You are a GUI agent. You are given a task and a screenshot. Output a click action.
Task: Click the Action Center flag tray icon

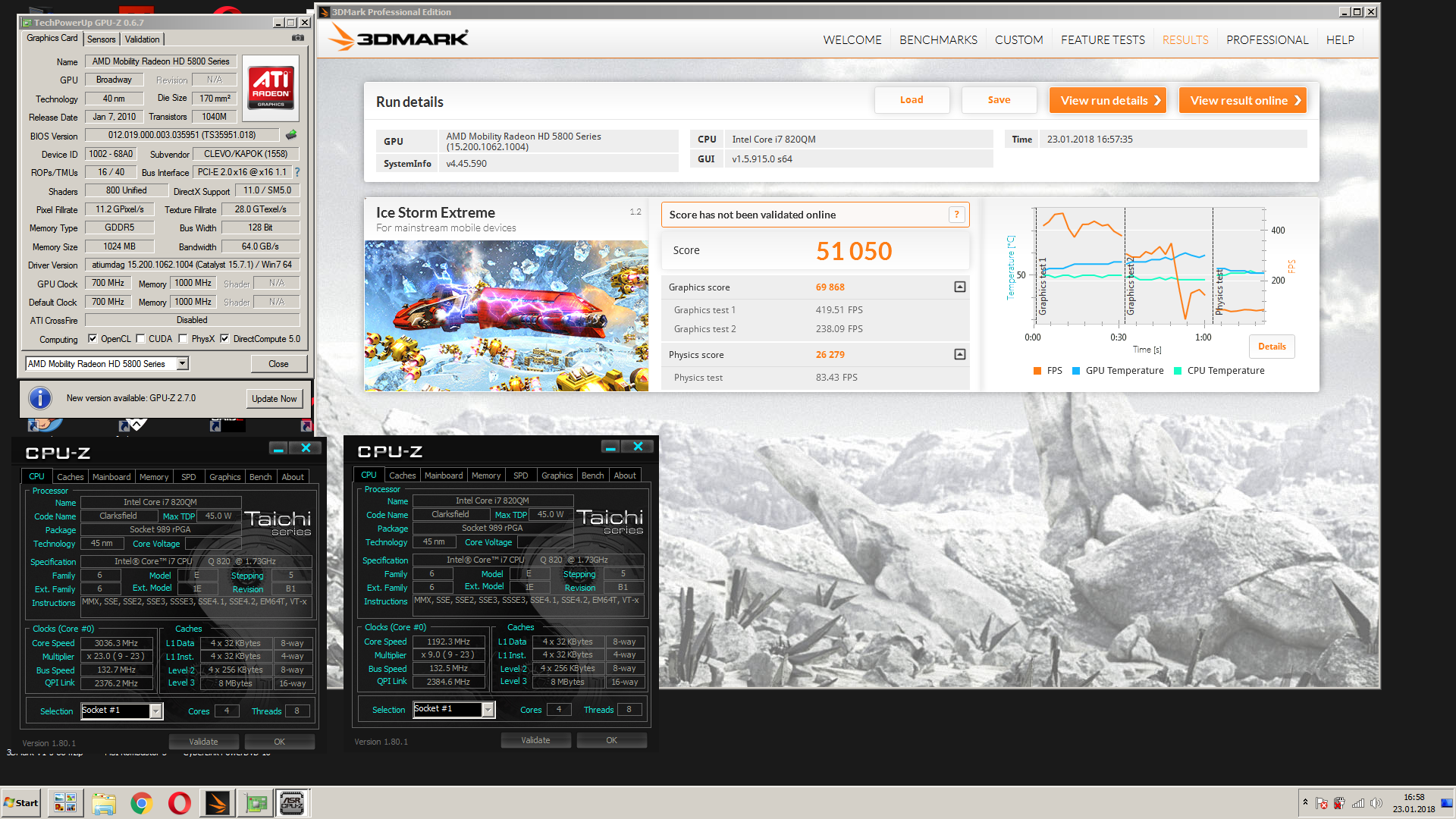[1322, 803]
